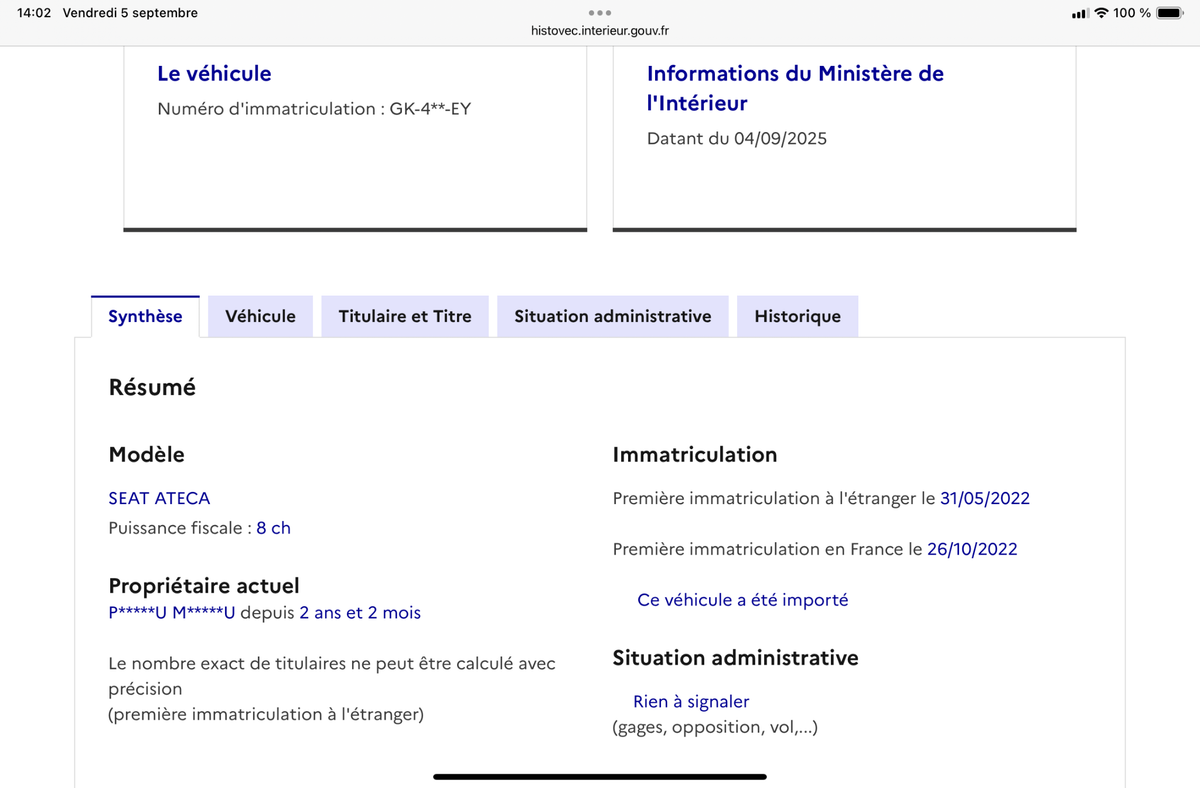Click the Le véhicule card heading

[214, 73]
